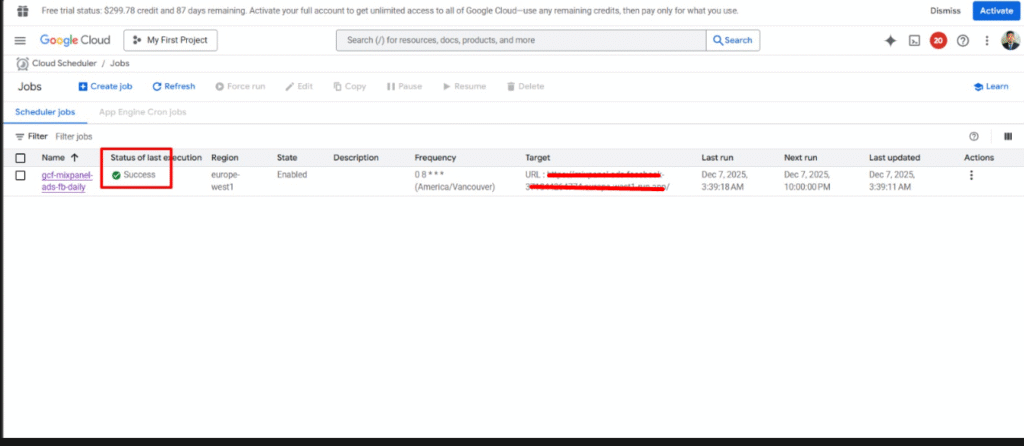
Task: Open notifications badge showing 20
Action: point(938,40)
